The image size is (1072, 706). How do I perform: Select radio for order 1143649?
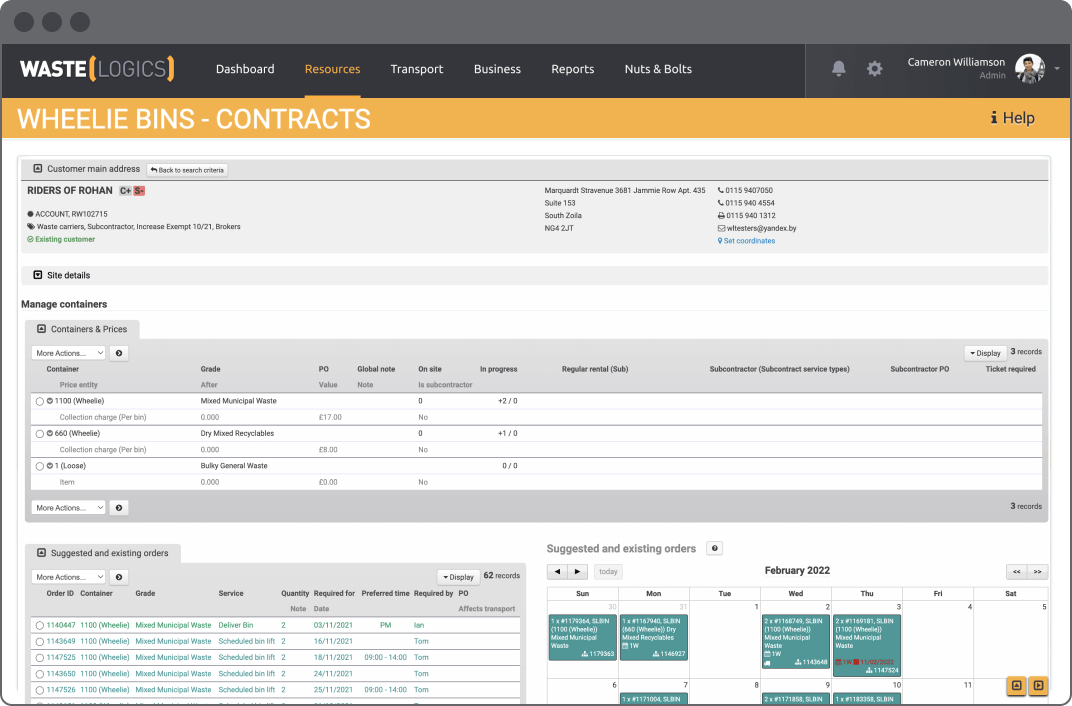tap(40, 642)
